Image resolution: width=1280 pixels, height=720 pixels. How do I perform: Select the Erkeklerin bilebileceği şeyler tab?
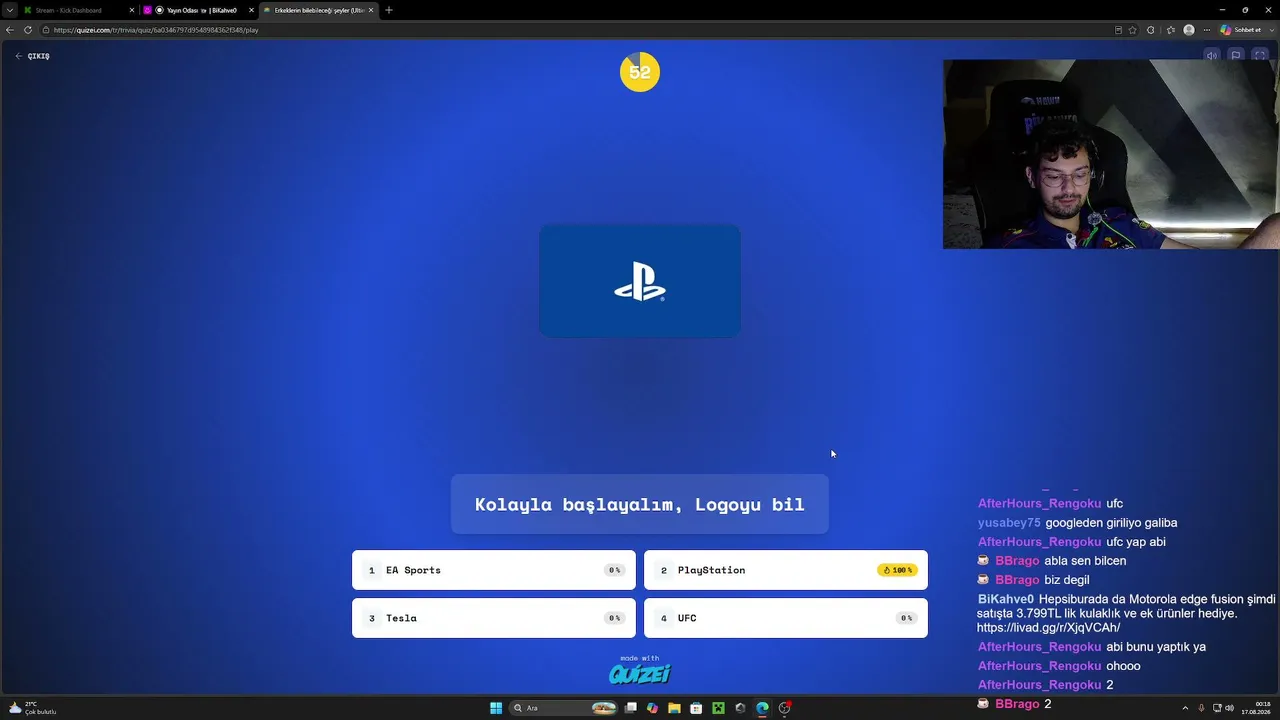click(x=318, y=10)
